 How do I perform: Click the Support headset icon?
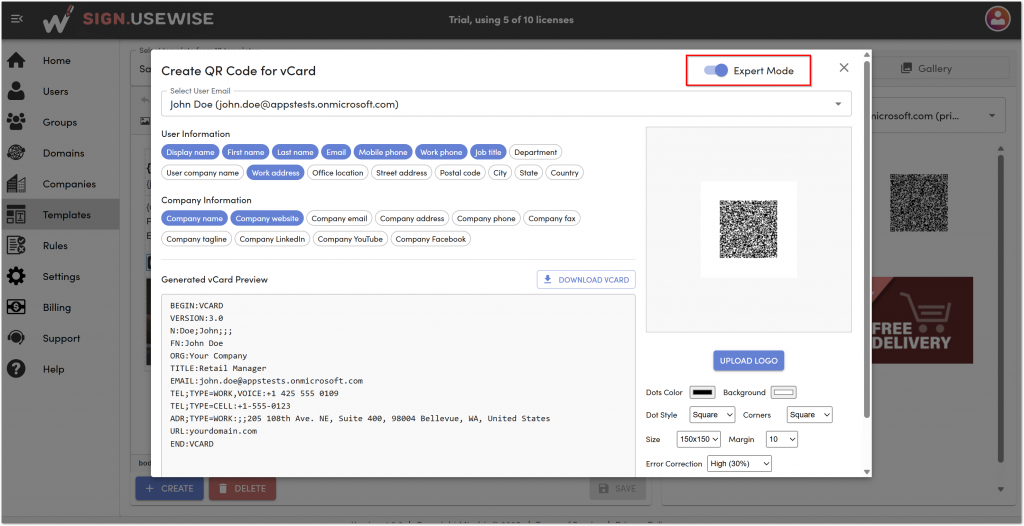(16, 338)
